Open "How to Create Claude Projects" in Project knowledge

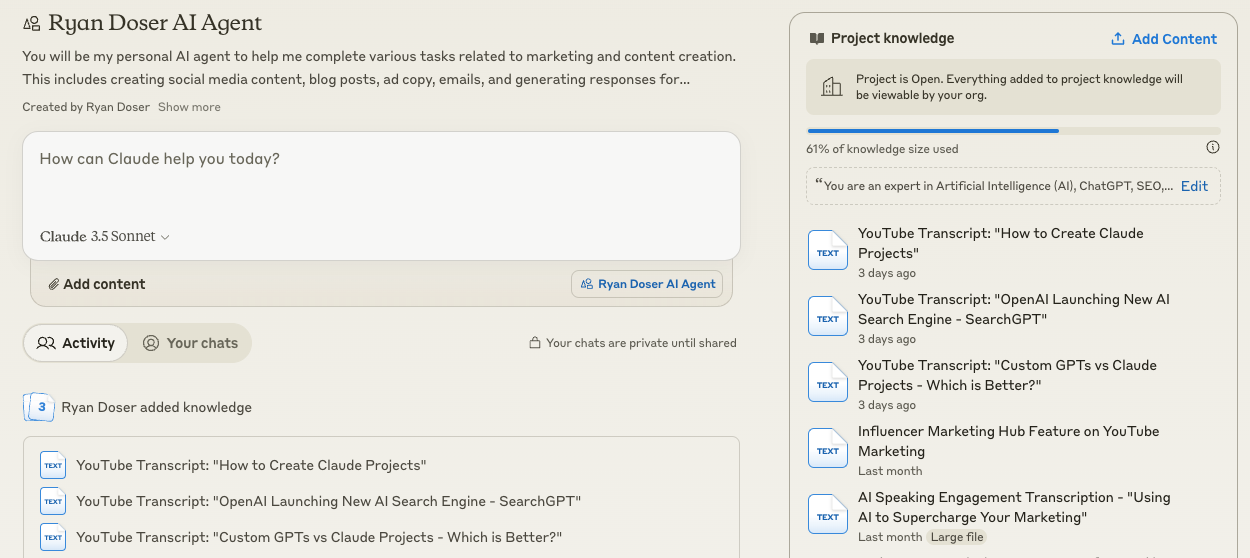point(1000,243)
